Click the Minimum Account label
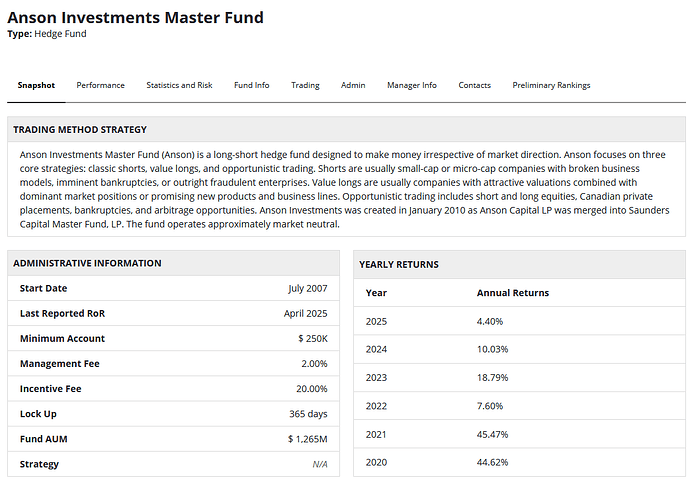This screenshot has width=690, height=484. [x=62, y=338]
